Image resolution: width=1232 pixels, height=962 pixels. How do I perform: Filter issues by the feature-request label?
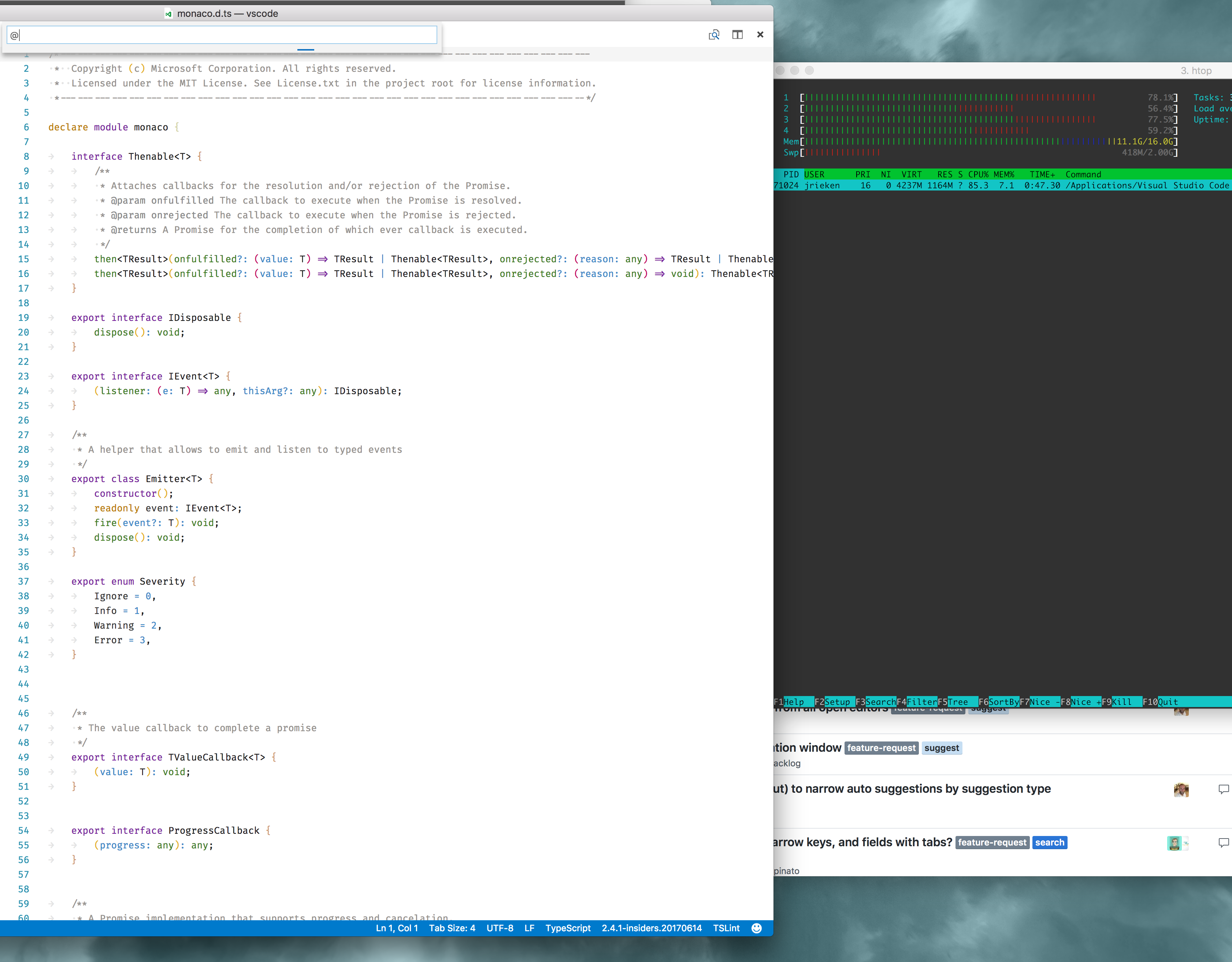[882, 748]
